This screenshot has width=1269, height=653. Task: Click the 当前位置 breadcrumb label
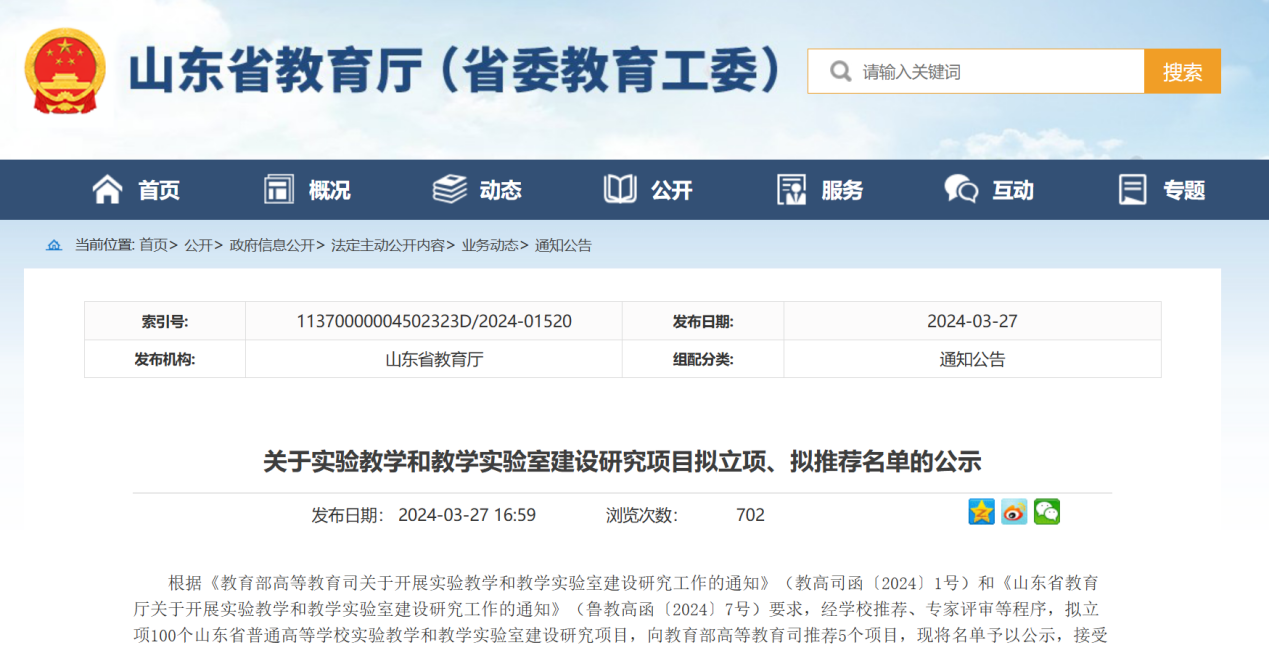(104, 245)
